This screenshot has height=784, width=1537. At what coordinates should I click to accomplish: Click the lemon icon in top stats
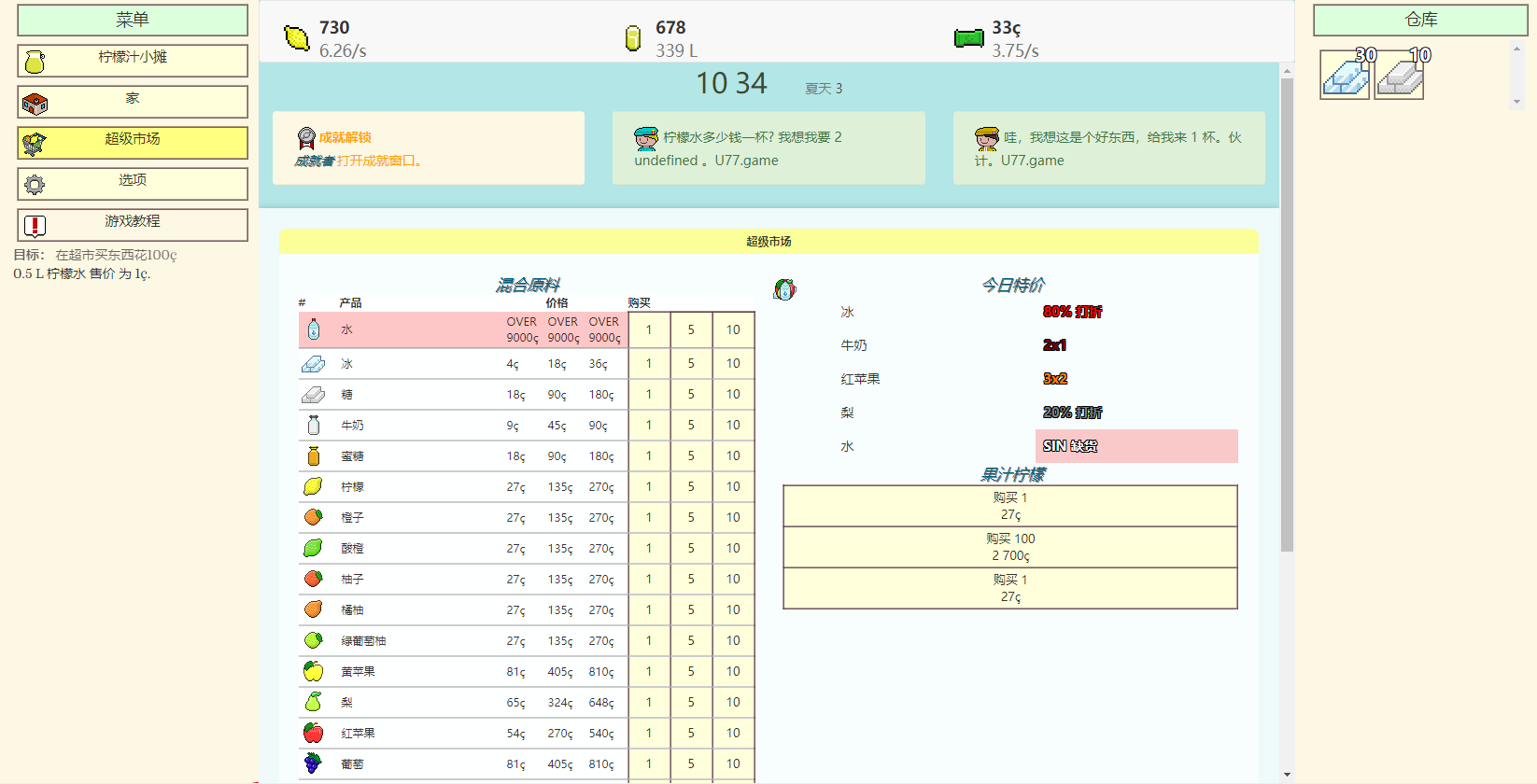point(297,38)
